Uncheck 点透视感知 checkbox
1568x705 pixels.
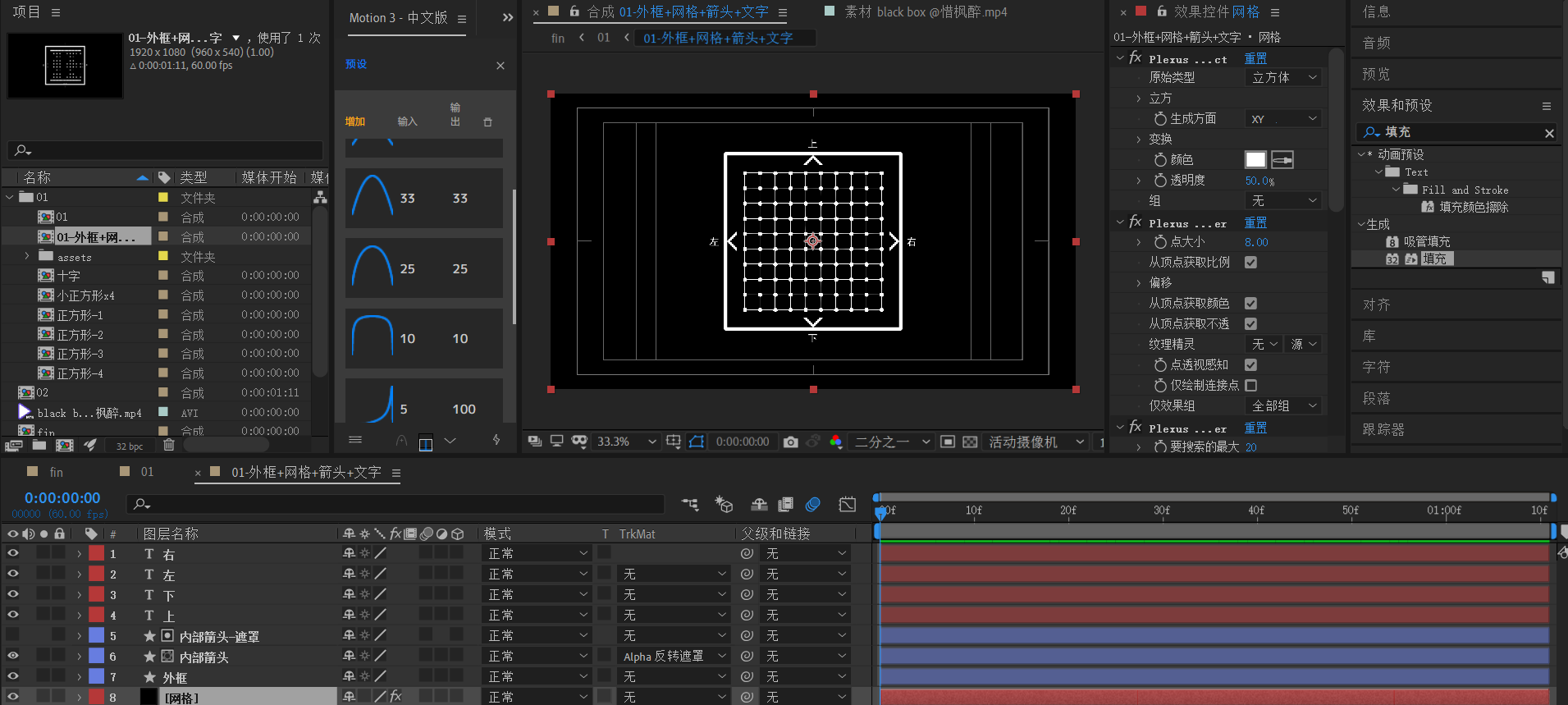[x=1250, y=364]
